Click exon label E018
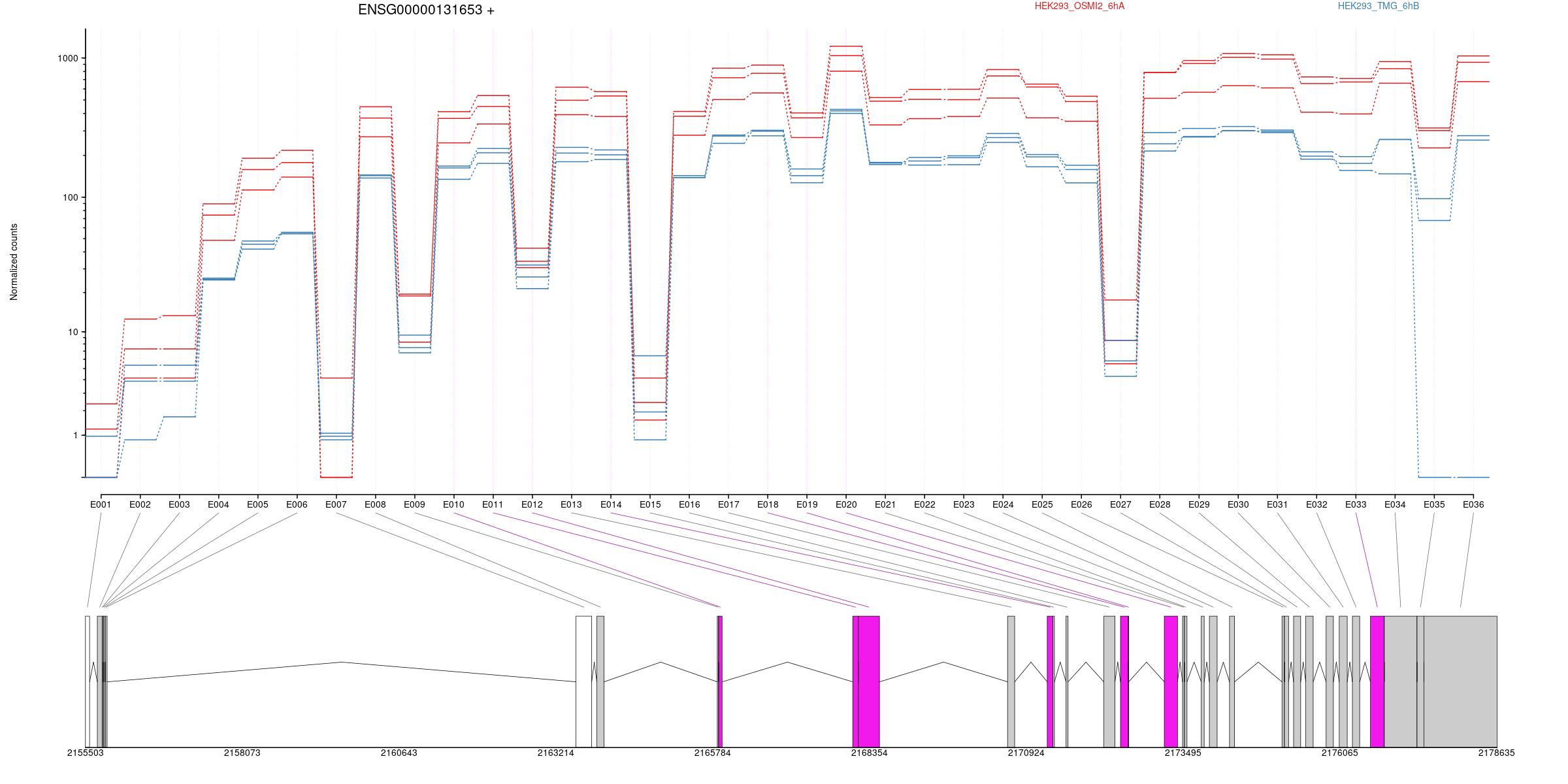Image resolution: width=1568 pixels, height=784 pixels. [768, 504]
